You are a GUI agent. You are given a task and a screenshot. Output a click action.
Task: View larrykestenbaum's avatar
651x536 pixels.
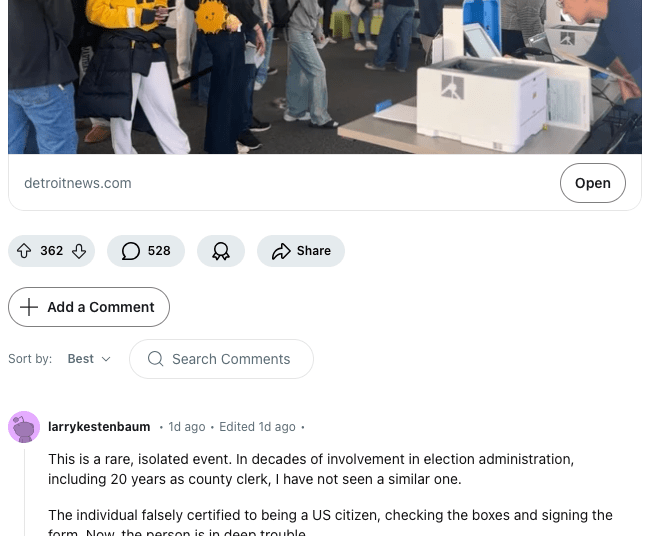pyautogui.click(x=24, y=427)
